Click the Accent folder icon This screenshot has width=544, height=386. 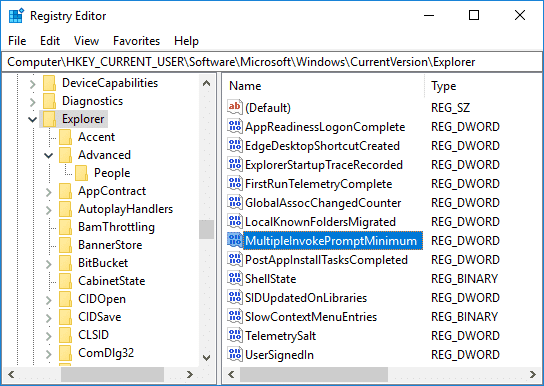65,137
